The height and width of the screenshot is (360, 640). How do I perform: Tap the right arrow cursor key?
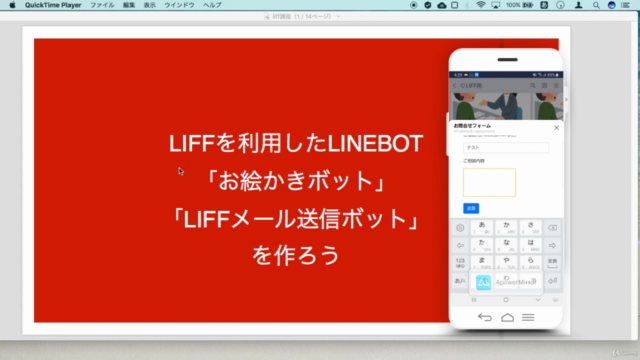[x=552, y=245]
